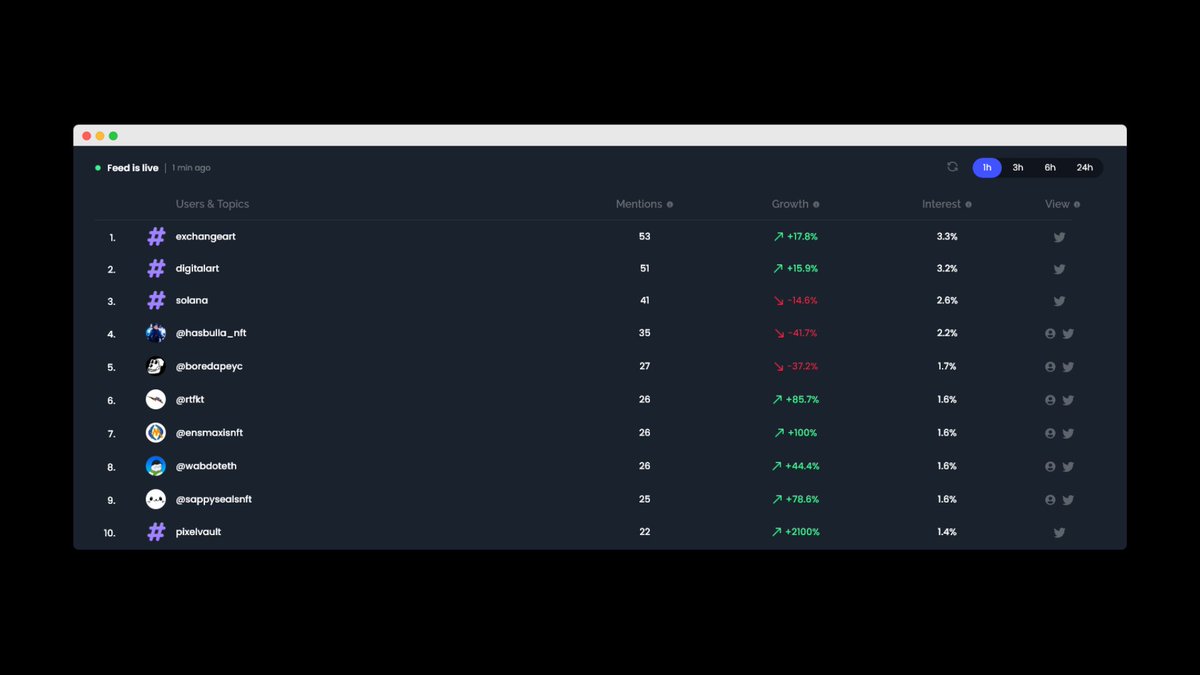The height and width of the screenshot is (675, 1200).
Task: Open the @wabdoteth user
Action: (x=206, y=466)
